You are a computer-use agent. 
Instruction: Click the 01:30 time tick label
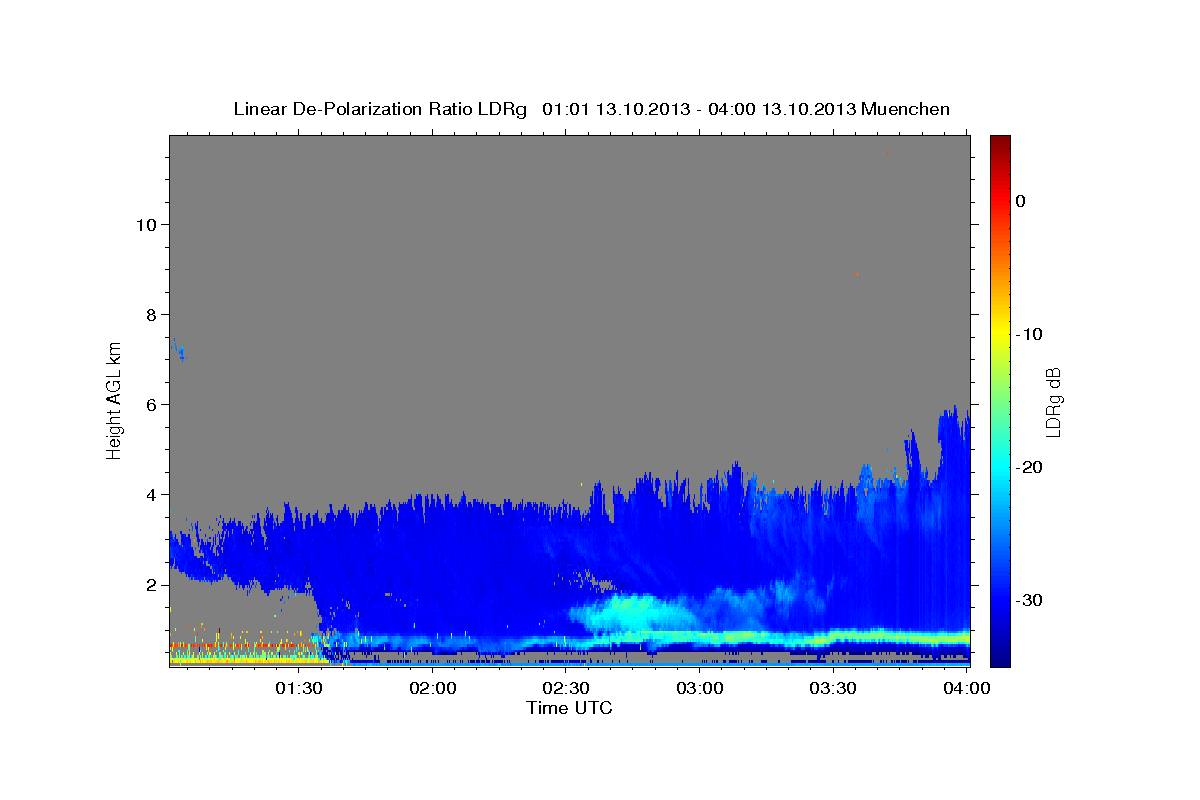pos(299,688)
